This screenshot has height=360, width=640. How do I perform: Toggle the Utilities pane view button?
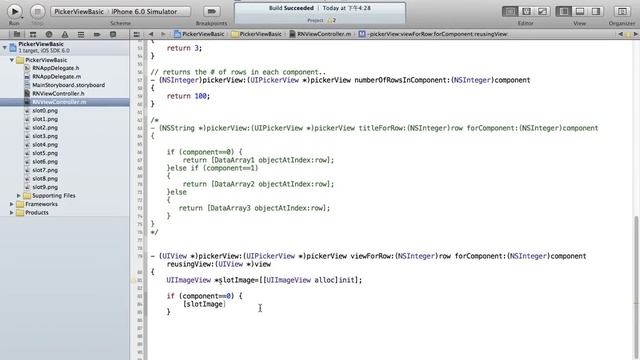point(596,11)
